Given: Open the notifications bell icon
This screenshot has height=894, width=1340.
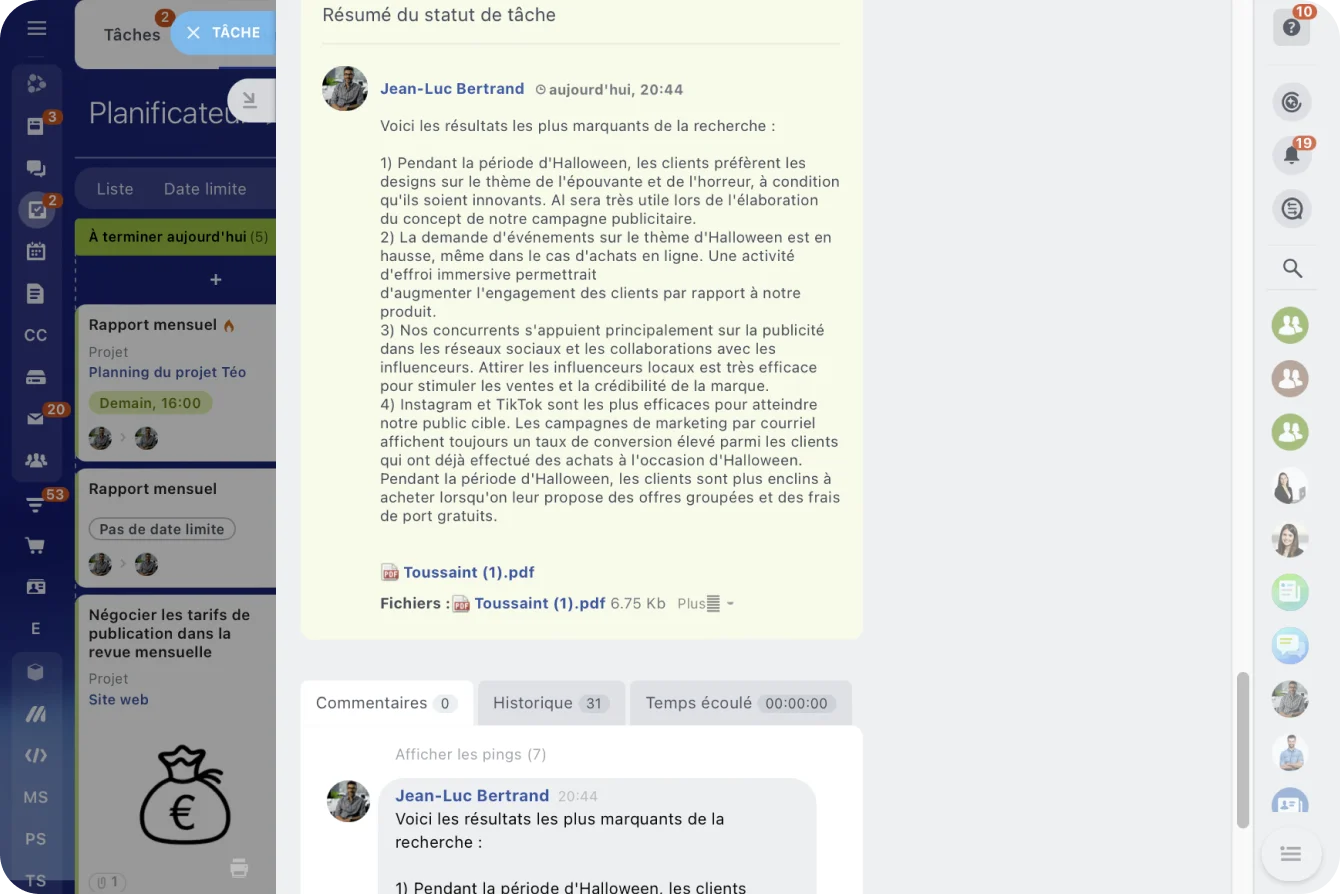Looking at the screenshot, I should [x=1291, y=155].
